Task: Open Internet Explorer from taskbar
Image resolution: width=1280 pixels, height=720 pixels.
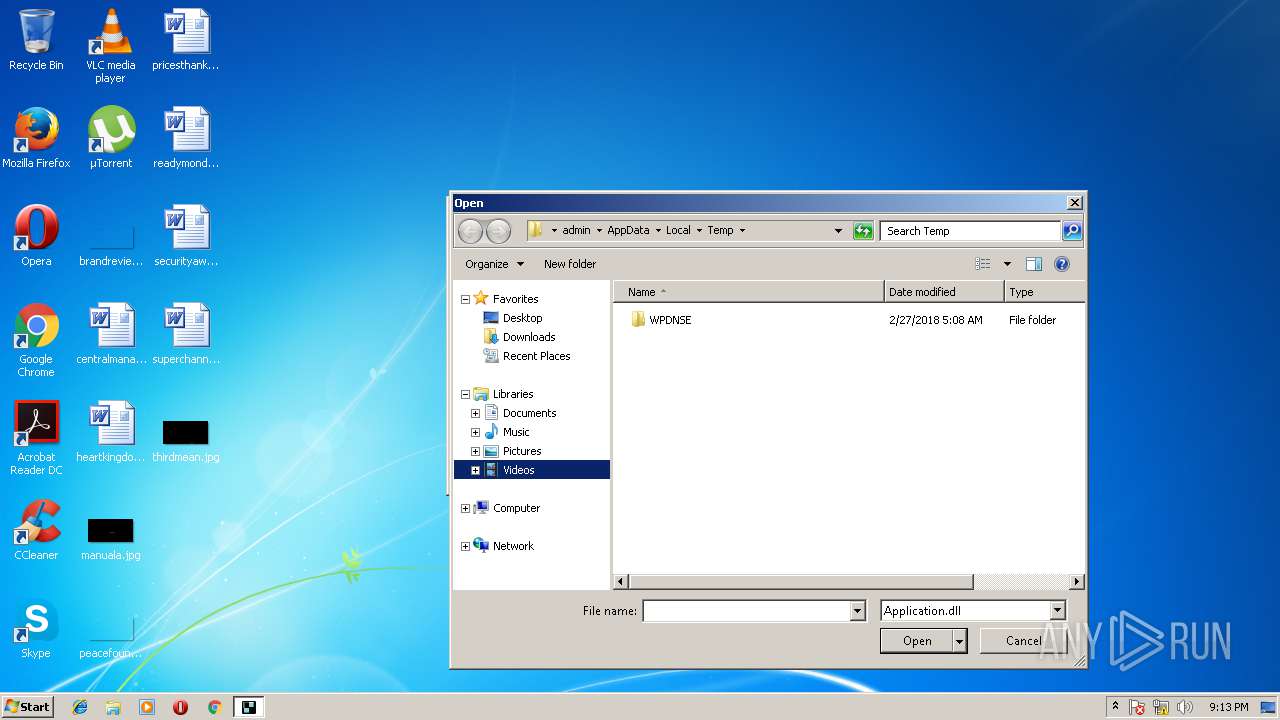Action: pyautogui.click(x=80, y=707)
